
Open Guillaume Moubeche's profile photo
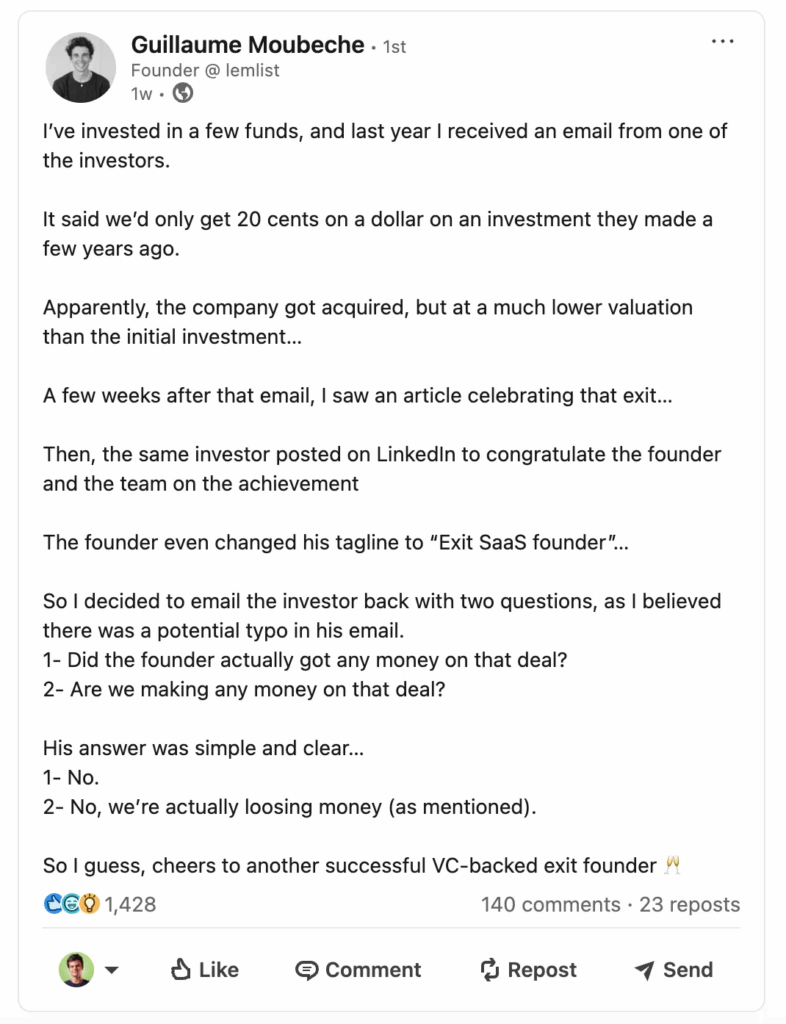click(81, 67)
